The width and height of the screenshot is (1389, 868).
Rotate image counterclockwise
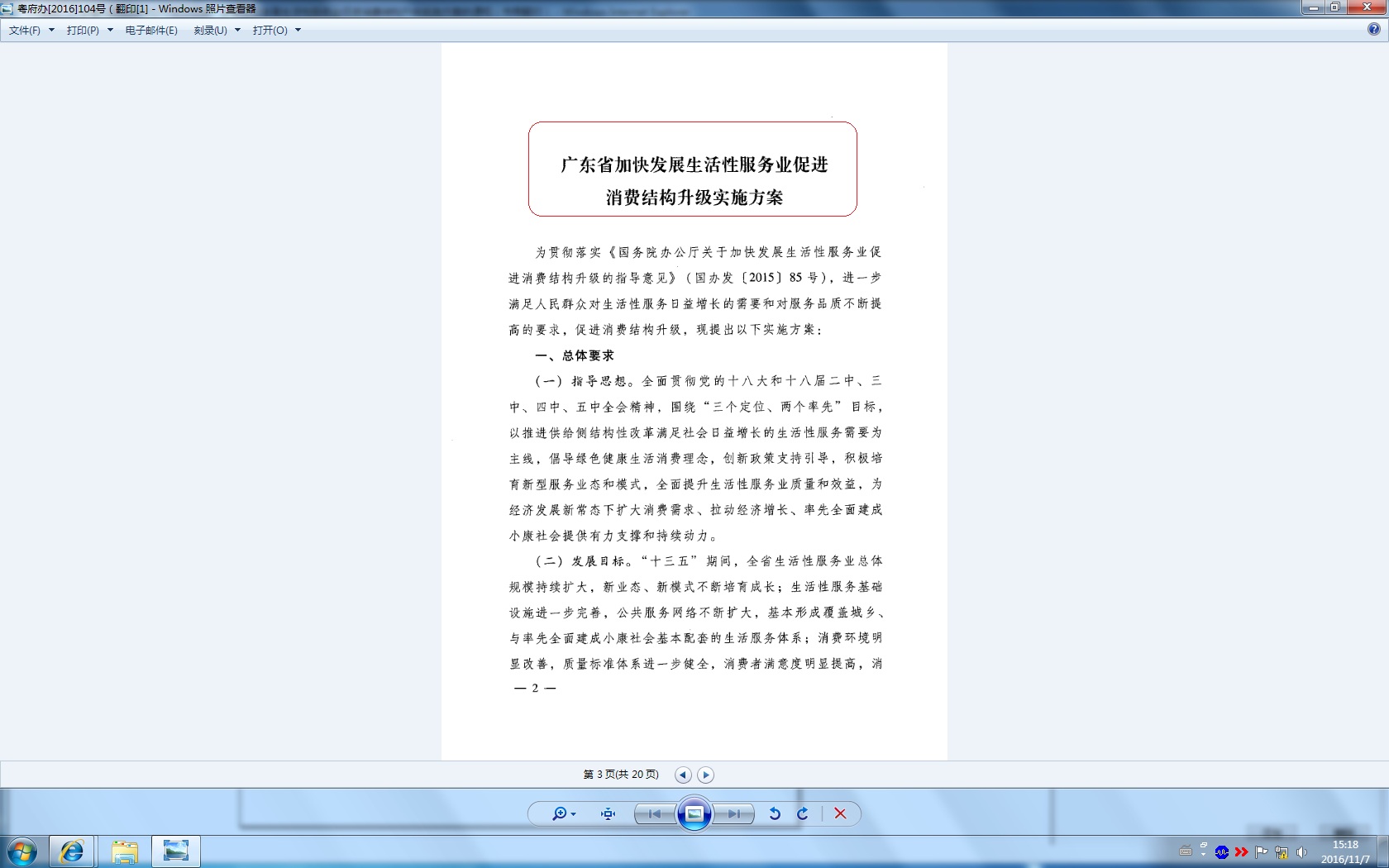pos(775,814)
